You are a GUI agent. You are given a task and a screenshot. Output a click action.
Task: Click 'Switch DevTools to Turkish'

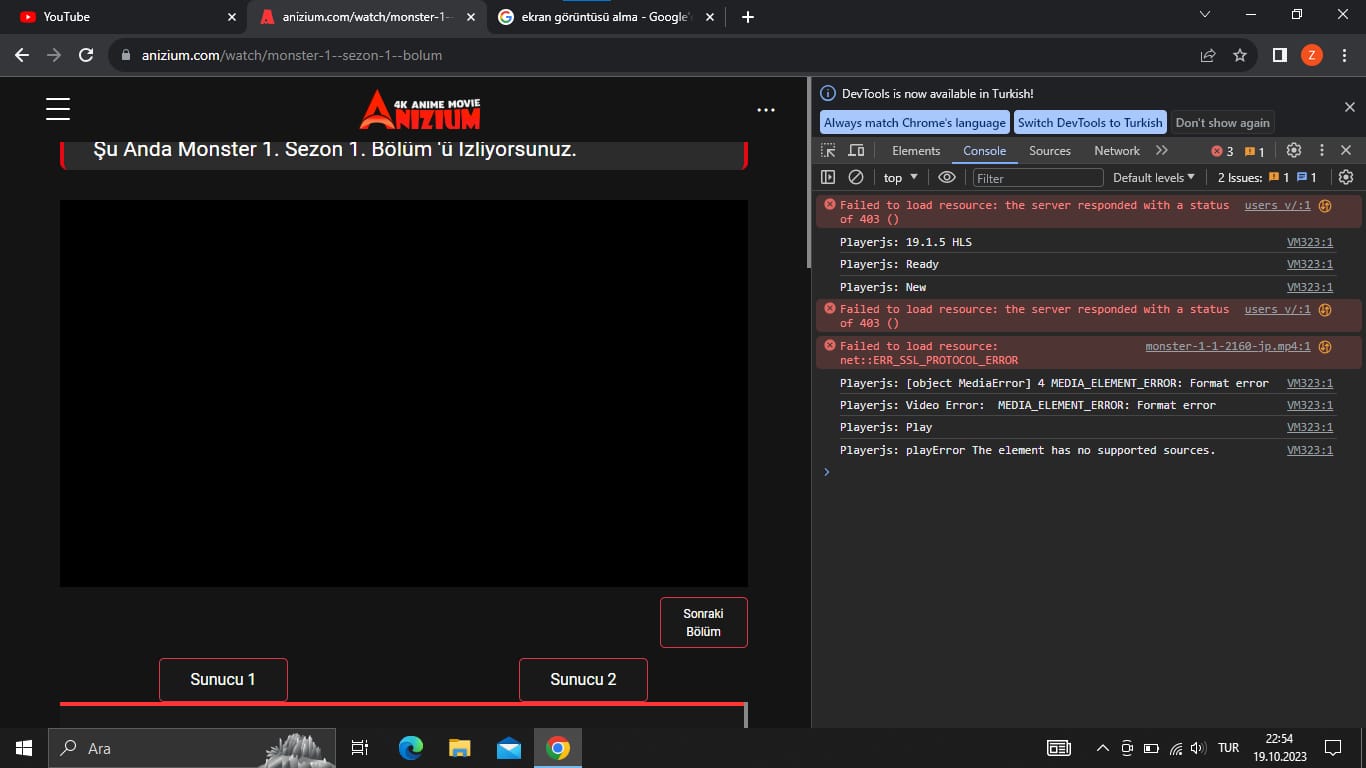point(1090,122)
